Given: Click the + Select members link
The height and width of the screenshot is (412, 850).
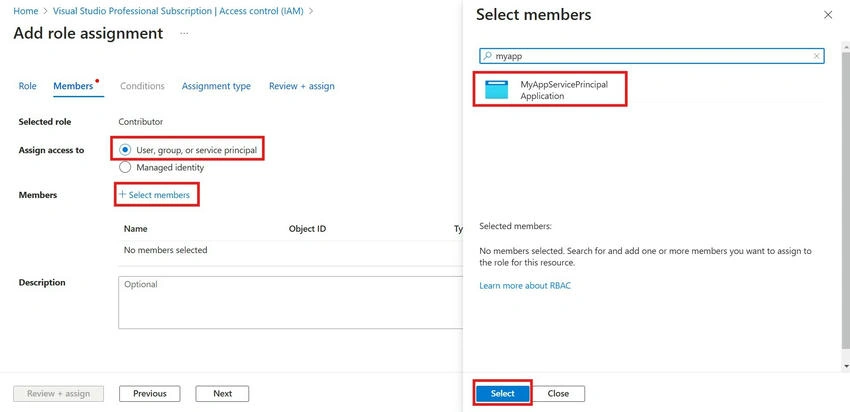Looking at the screenshot, I should [x=154, y=195].
